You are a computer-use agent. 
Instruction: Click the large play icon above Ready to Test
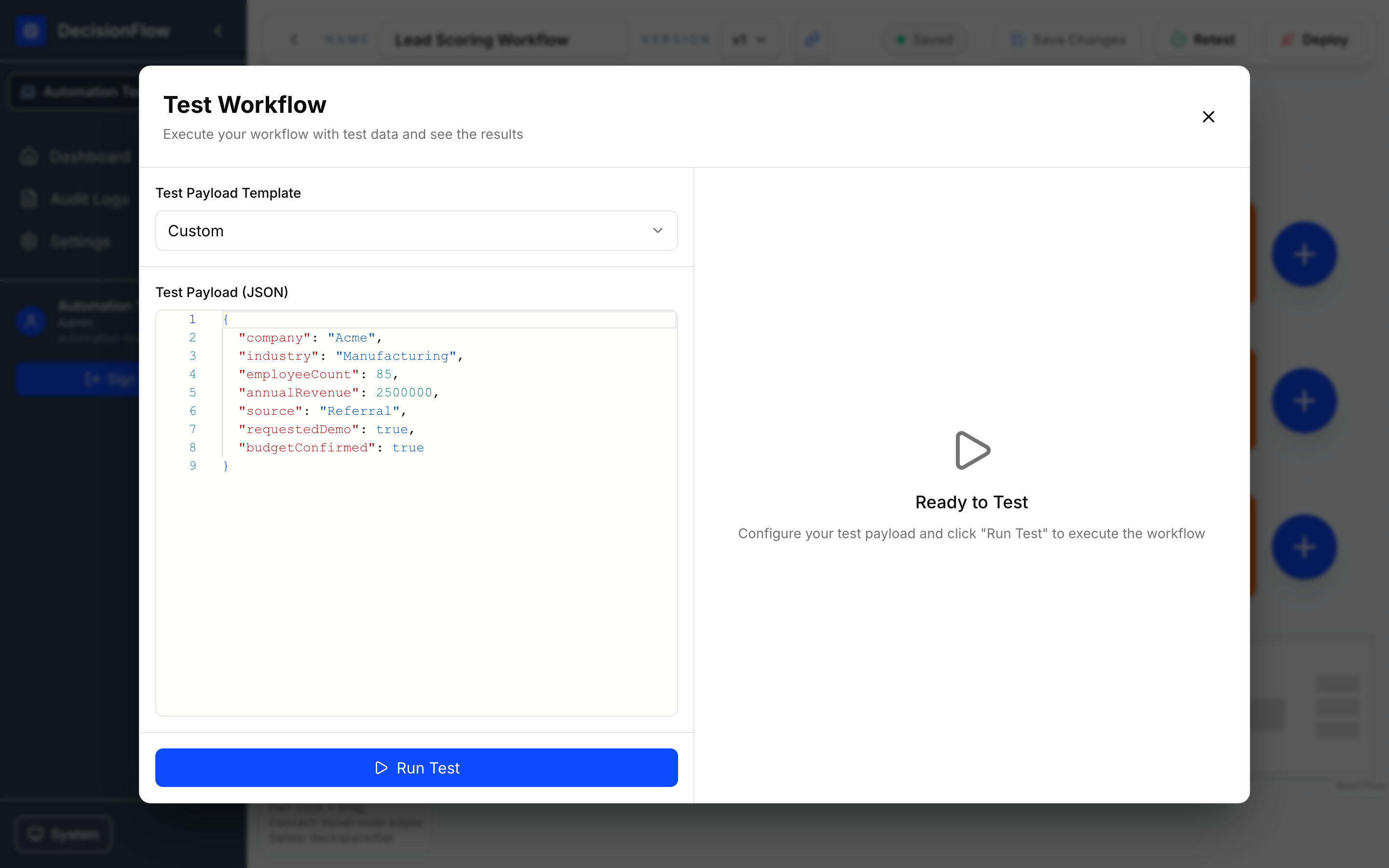pos(972,450)
